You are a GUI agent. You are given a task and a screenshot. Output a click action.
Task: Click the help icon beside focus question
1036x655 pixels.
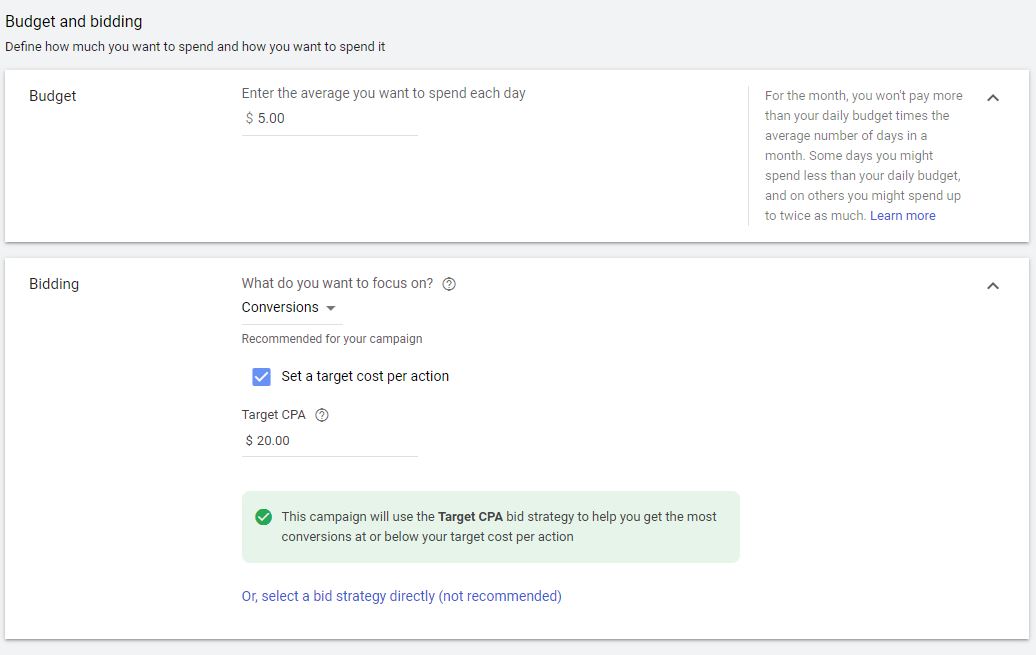449,284
